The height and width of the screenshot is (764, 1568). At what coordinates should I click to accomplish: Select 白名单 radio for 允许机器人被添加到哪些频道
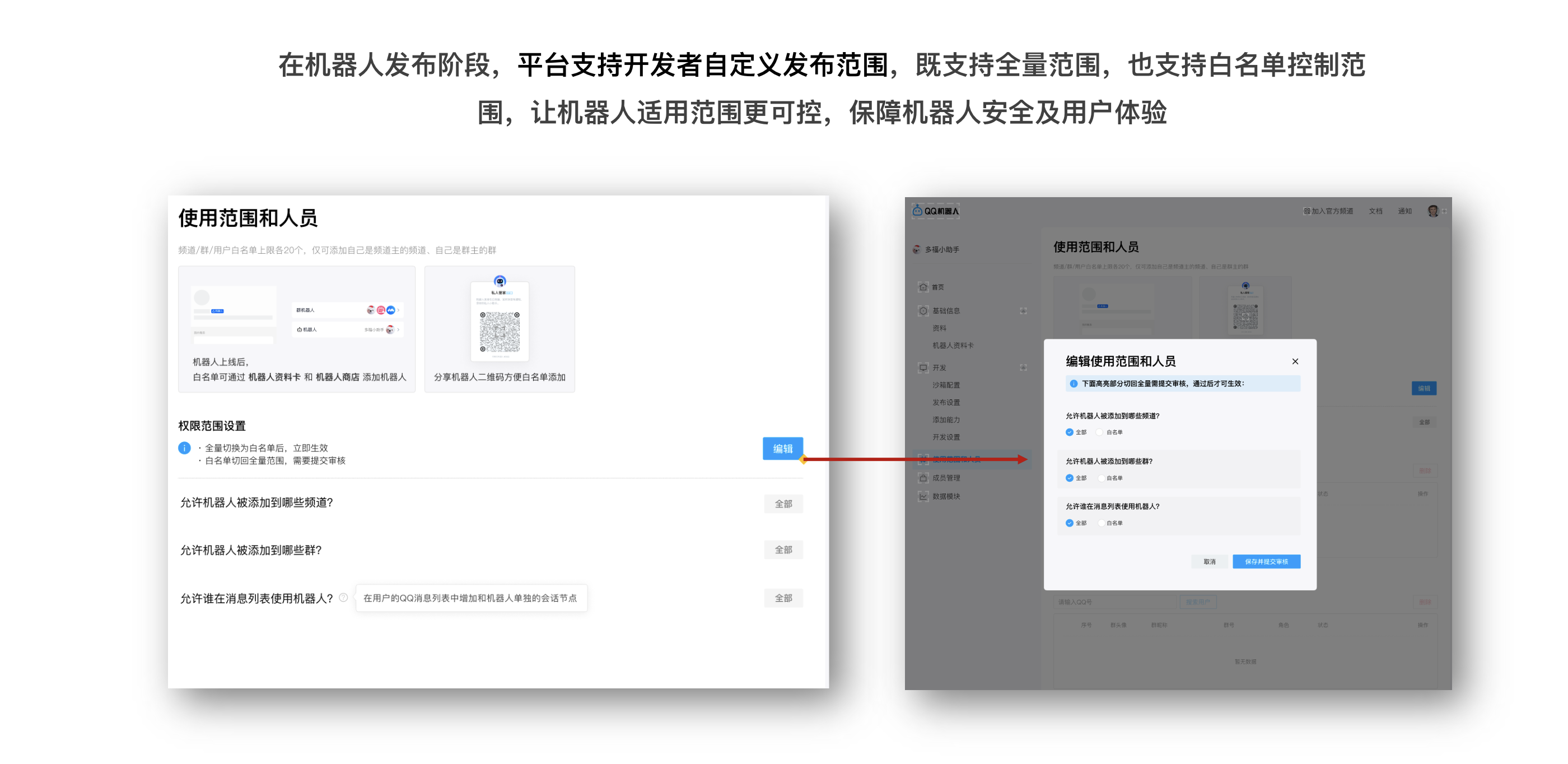[1100, 432]
